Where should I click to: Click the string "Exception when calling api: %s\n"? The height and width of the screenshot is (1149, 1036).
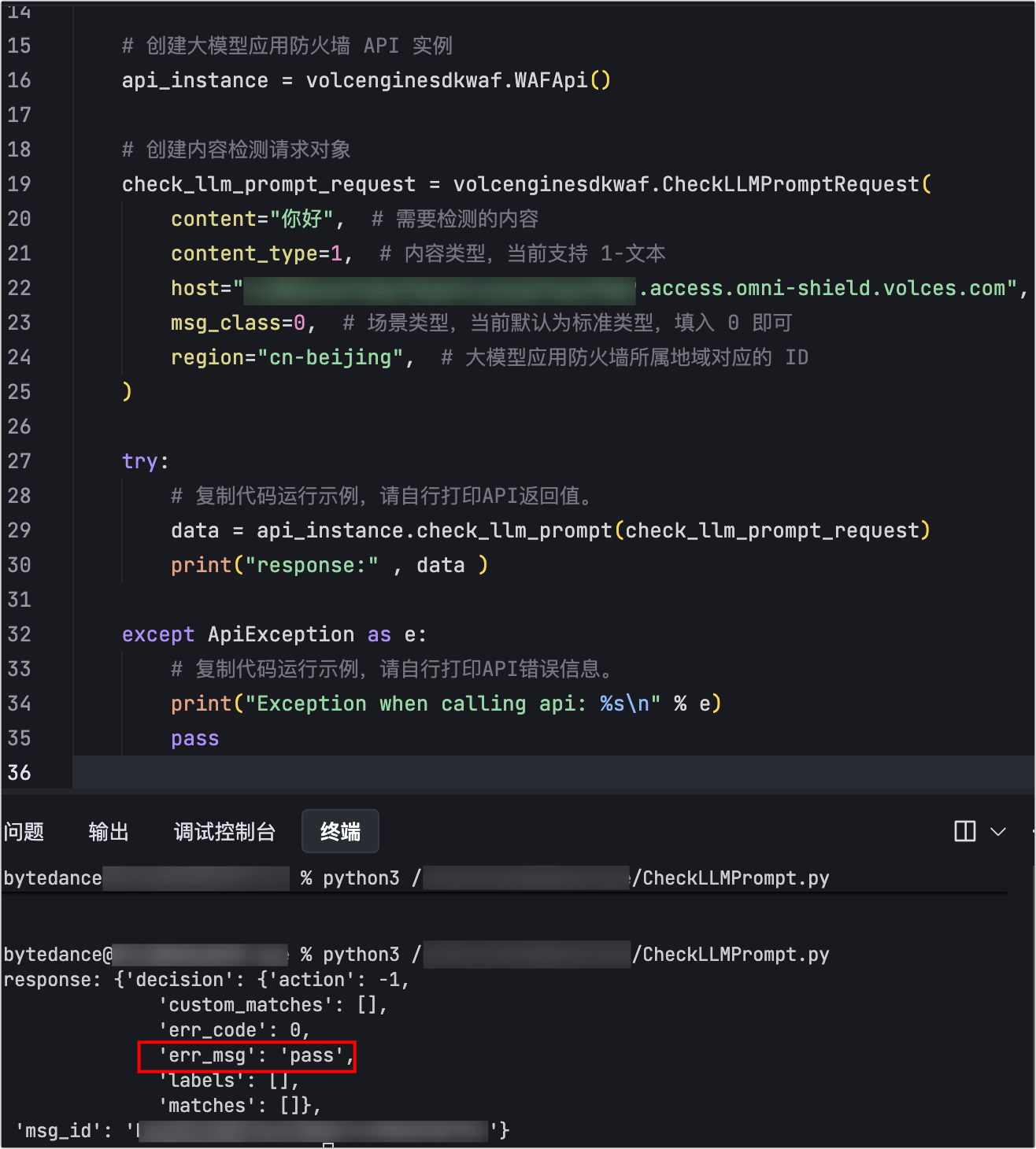pos(453,704)
